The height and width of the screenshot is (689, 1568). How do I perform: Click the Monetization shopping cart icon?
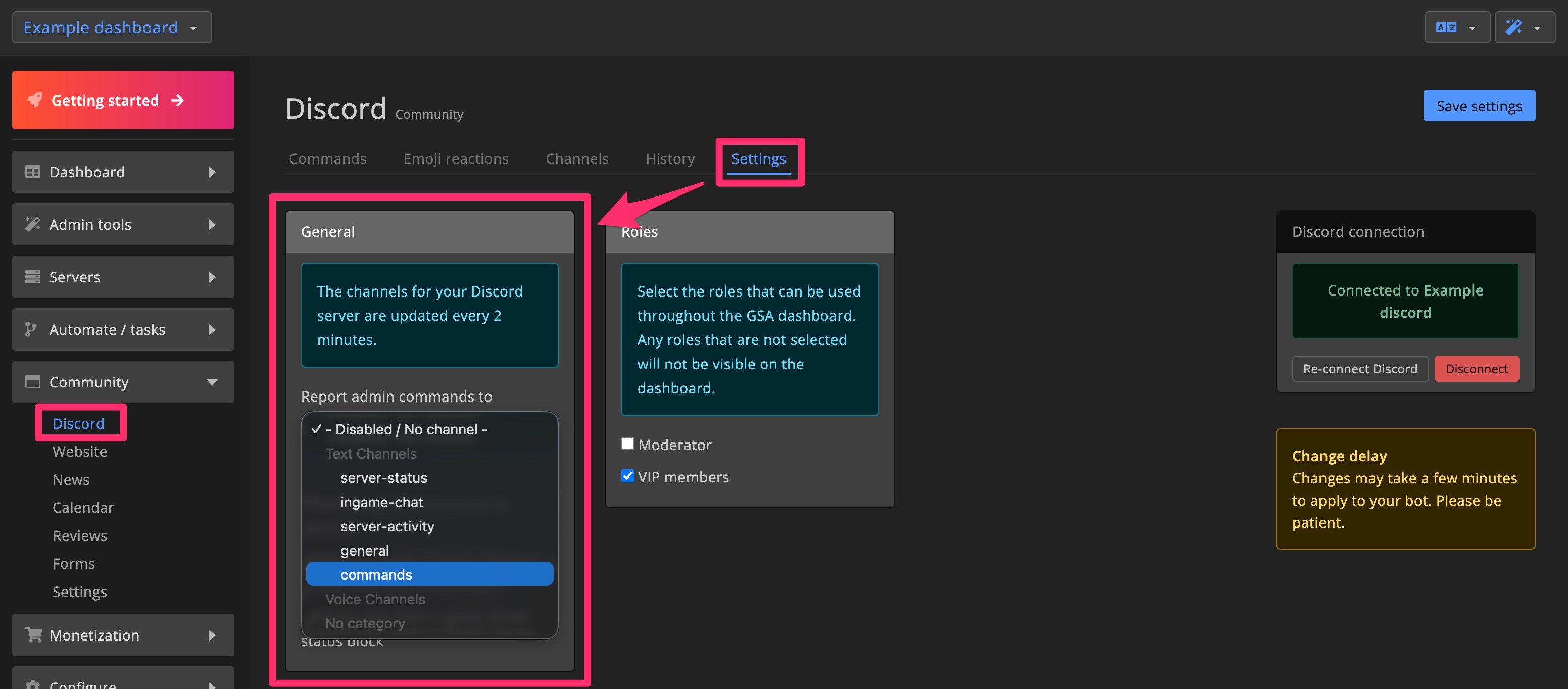(x=33, y=635)
